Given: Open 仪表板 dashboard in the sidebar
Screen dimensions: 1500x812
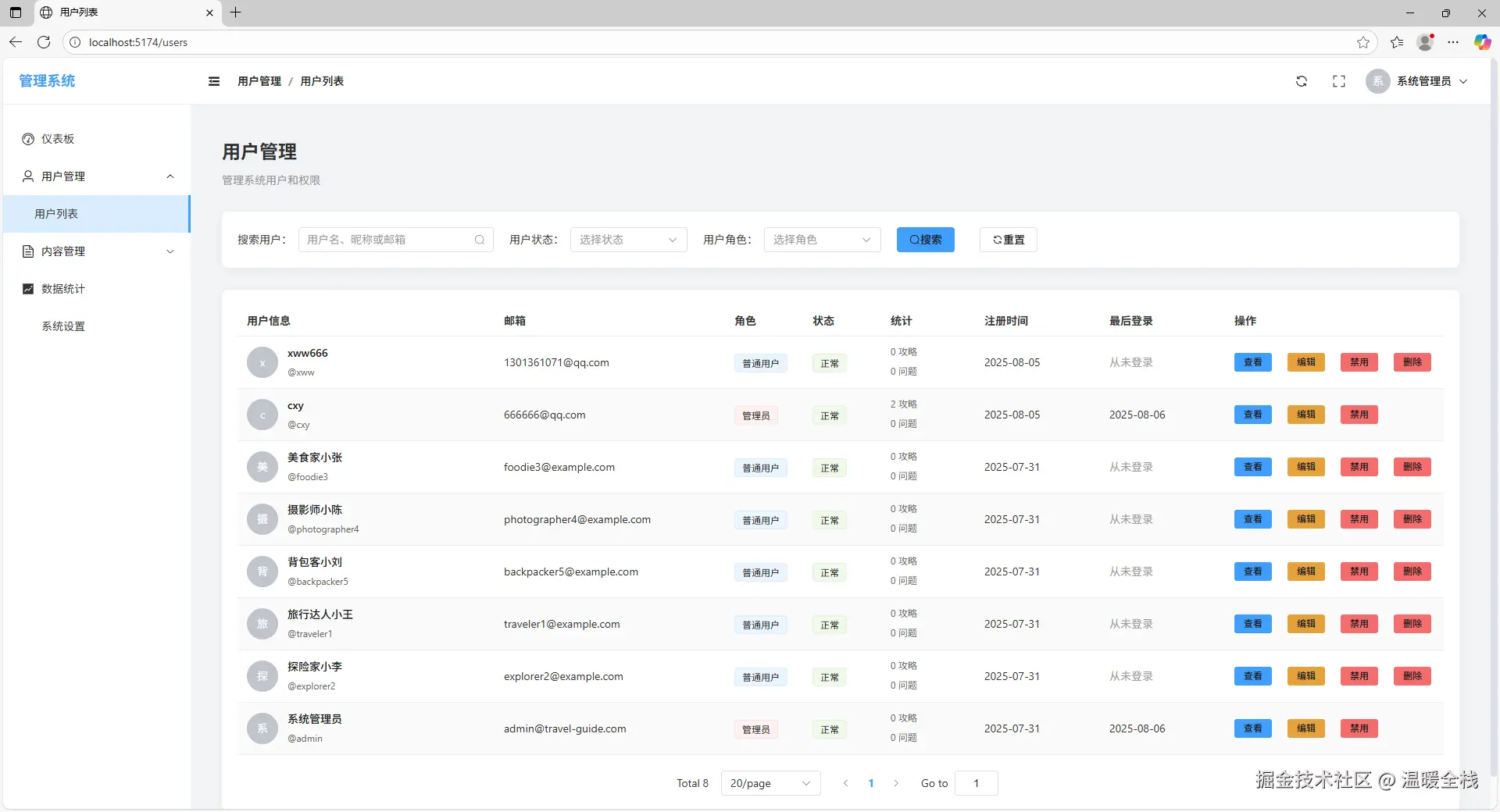Looking at the screenshot, I should [58, 139].
